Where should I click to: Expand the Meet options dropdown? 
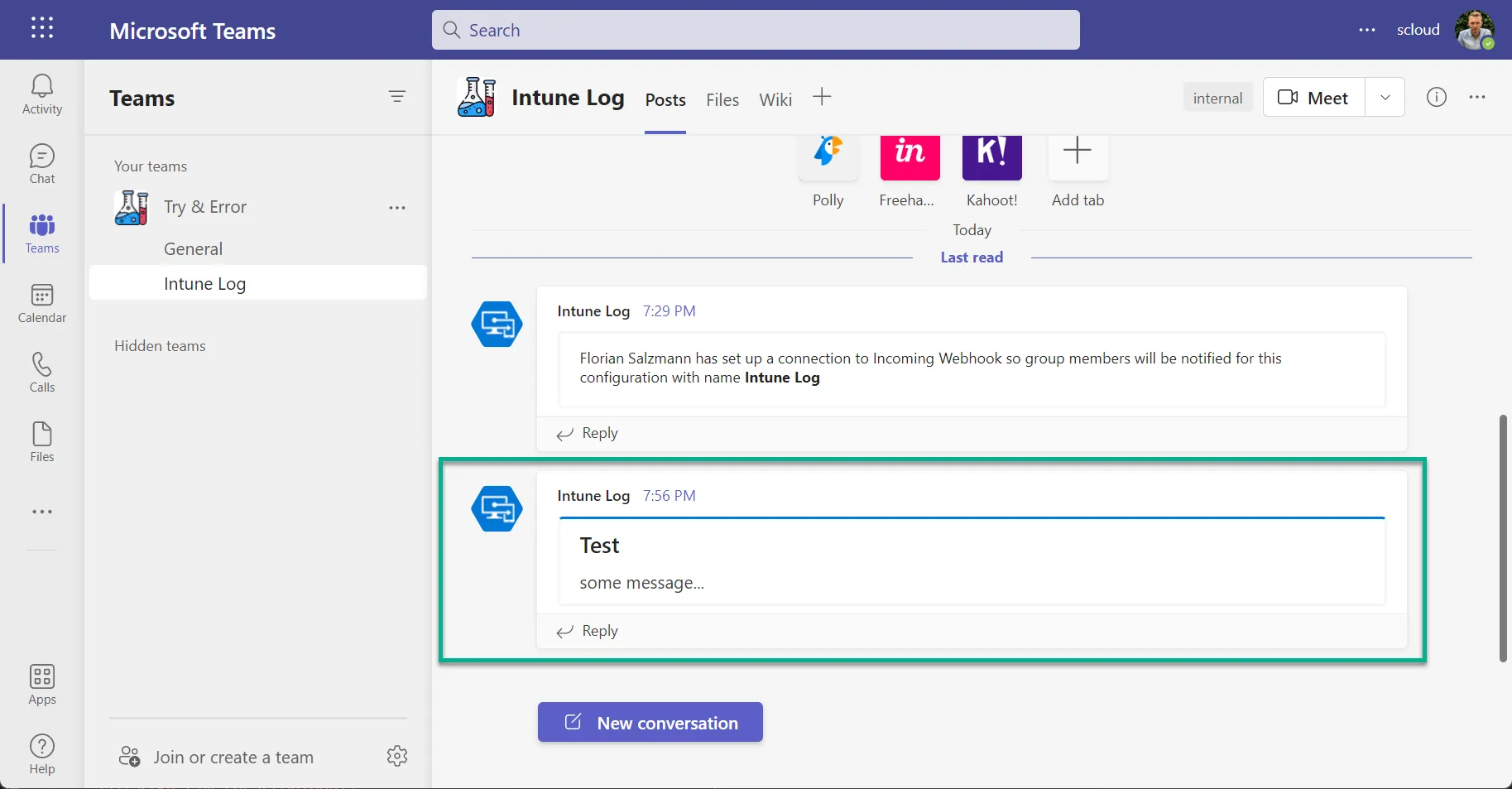coord(1385,97)
